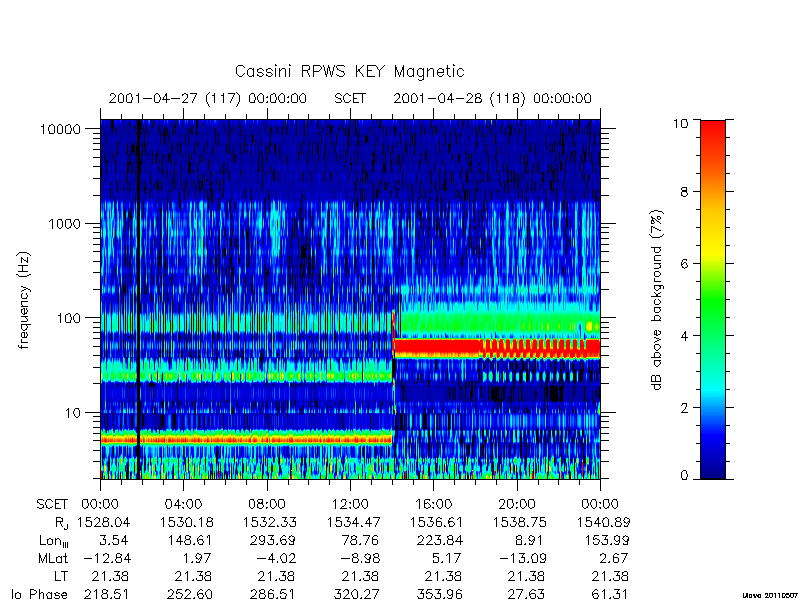Screen dimensions: 800x600
Task: Click RJ value 1536.61
Action: (x=437, y=522)
